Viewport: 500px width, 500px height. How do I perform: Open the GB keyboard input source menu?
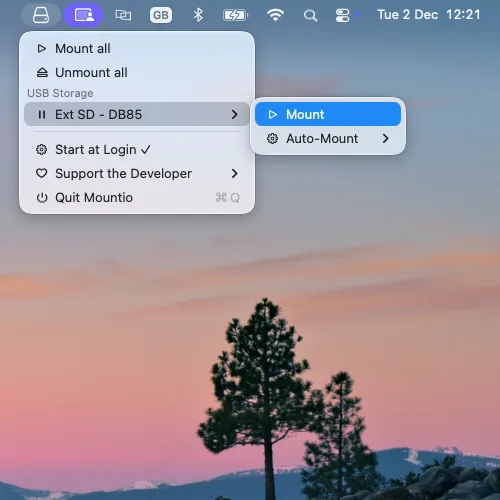(161, 15)
